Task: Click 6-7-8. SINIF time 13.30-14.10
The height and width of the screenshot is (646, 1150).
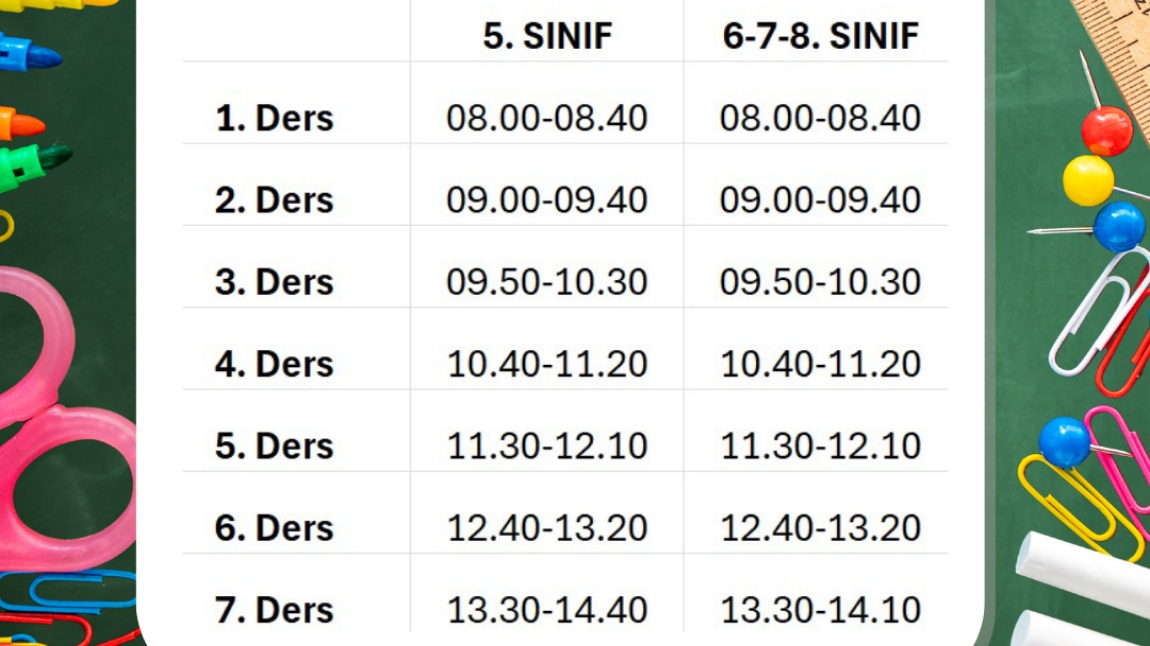Action: tap(820, 610)
